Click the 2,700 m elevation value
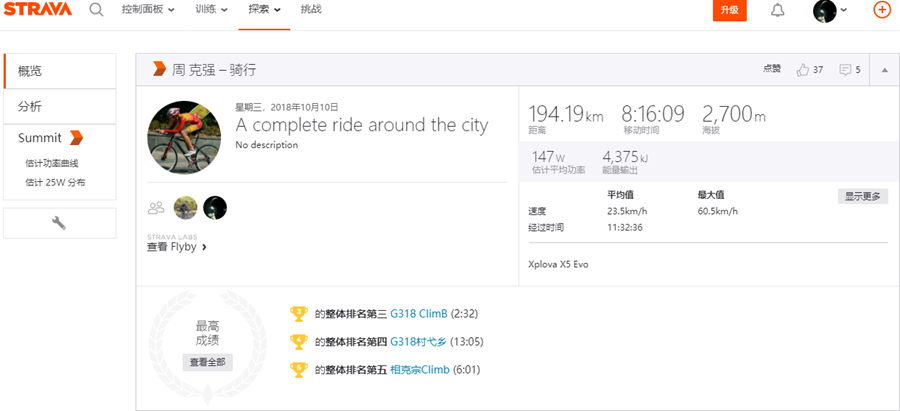The width and height of the screenshot is (900, 411). tap(734, 114)
